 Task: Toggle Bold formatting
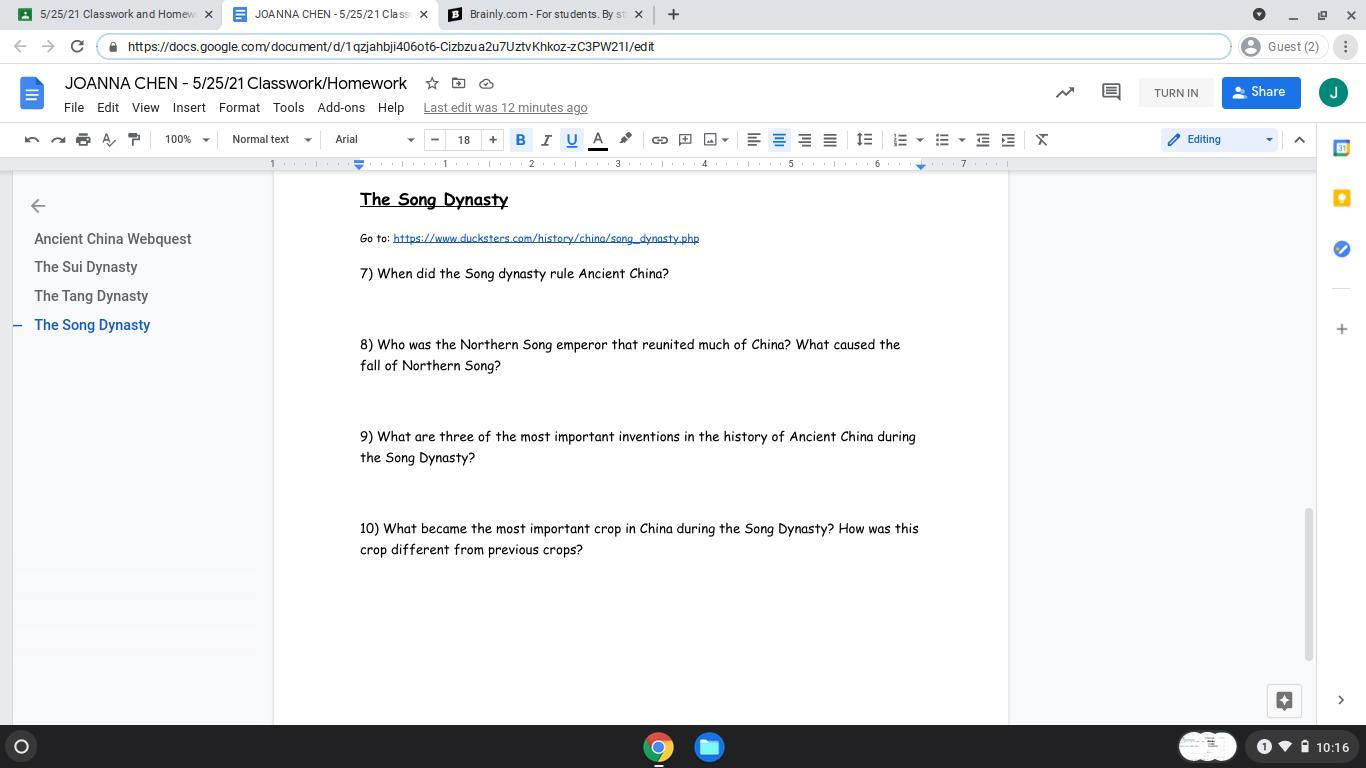(520, 140)
